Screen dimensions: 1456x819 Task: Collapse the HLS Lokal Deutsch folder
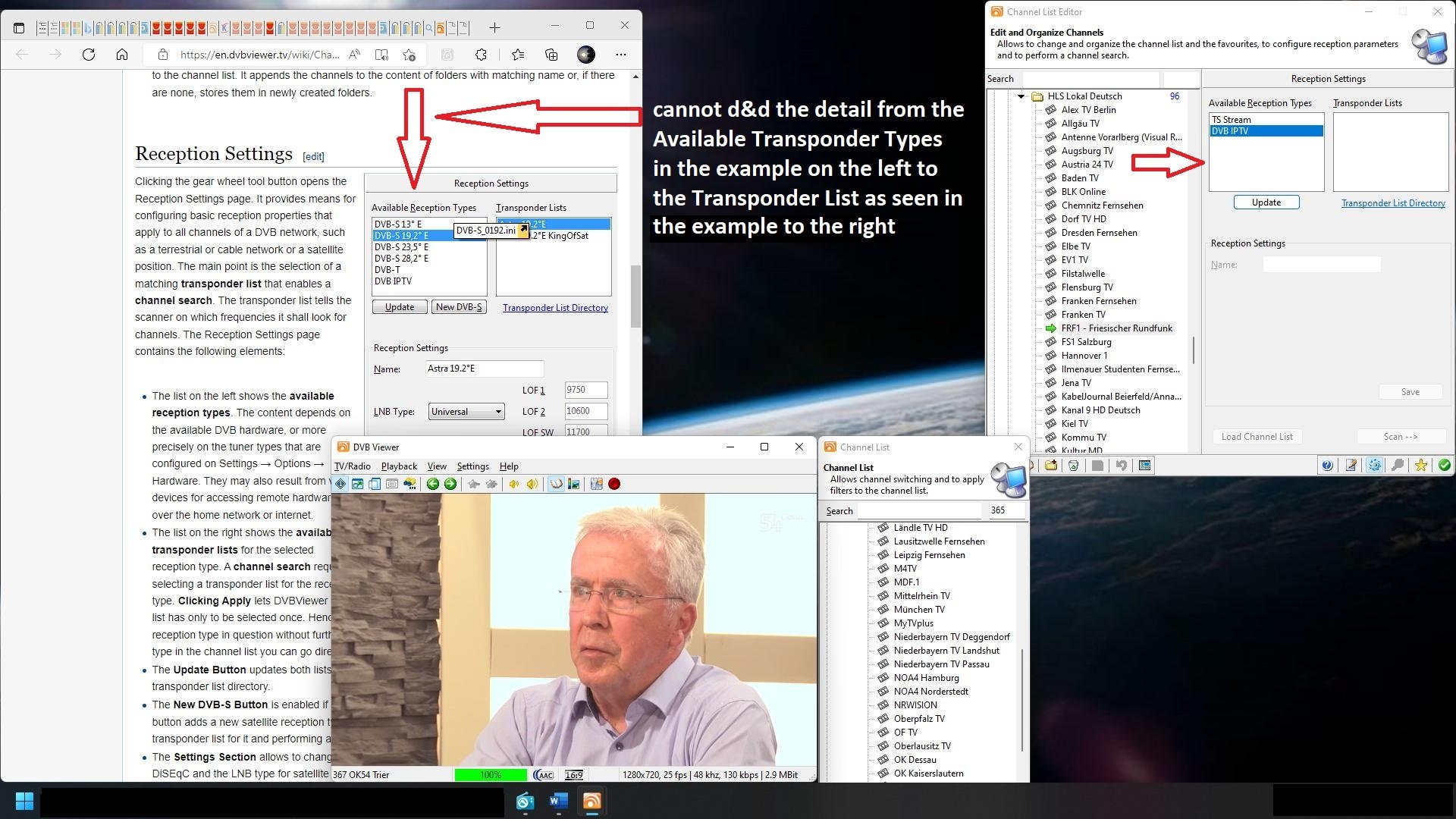(x=1021, y=96)
